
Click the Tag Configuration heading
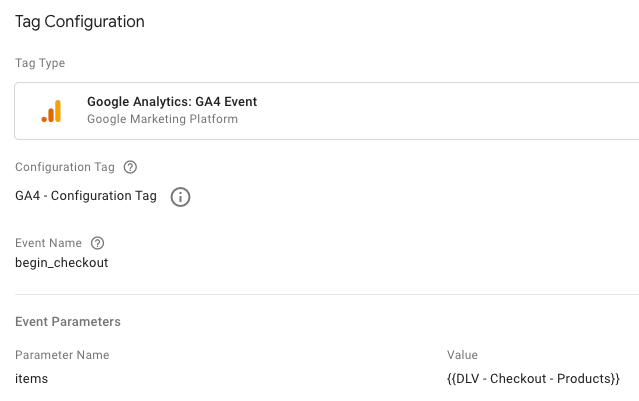(80, 21)
